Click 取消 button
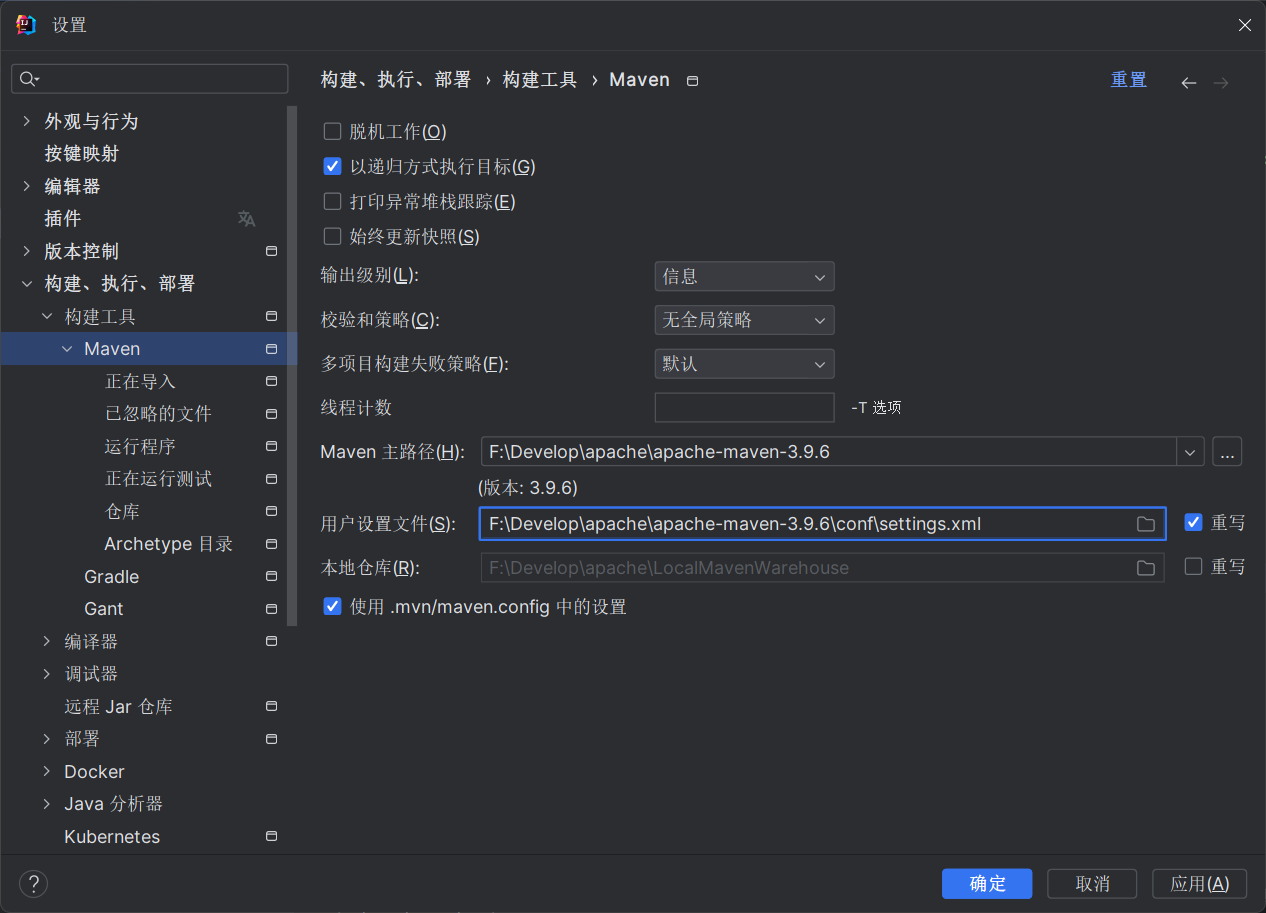The width and height of the screenshot is (1266, 913). (x=1092, y=884)
